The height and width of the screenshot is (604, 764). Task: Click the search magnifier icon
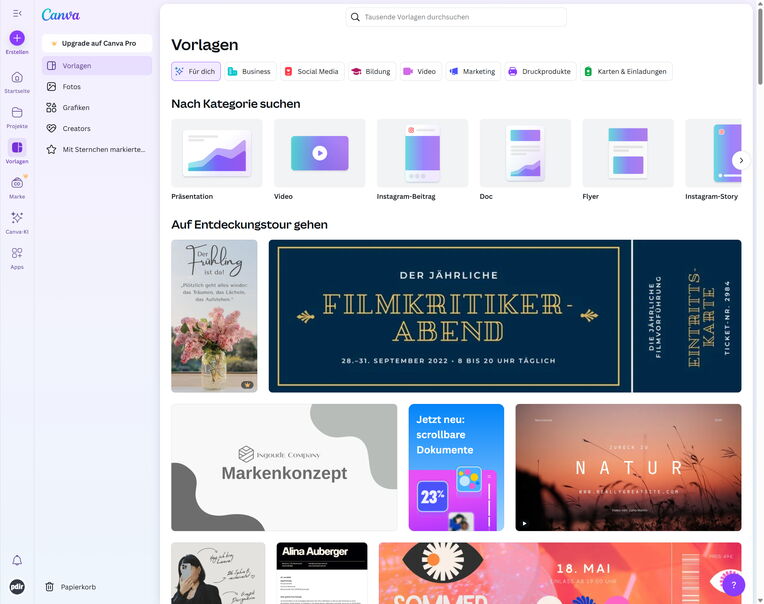[x=355, y=17]
